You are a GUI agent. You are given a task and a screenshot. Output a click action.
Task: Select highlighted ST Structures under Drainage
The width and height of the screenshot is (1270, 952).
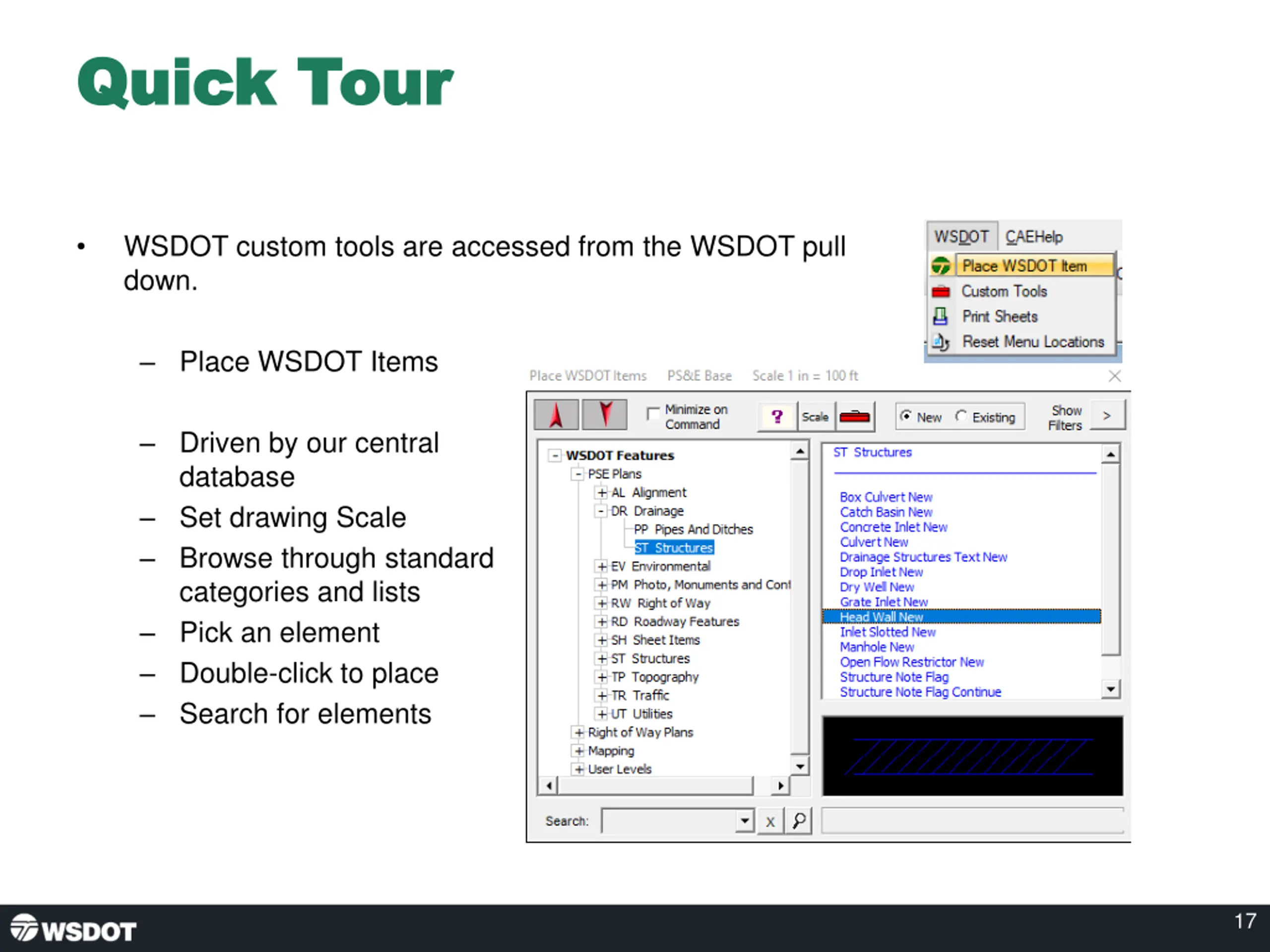tap(674, 548)
